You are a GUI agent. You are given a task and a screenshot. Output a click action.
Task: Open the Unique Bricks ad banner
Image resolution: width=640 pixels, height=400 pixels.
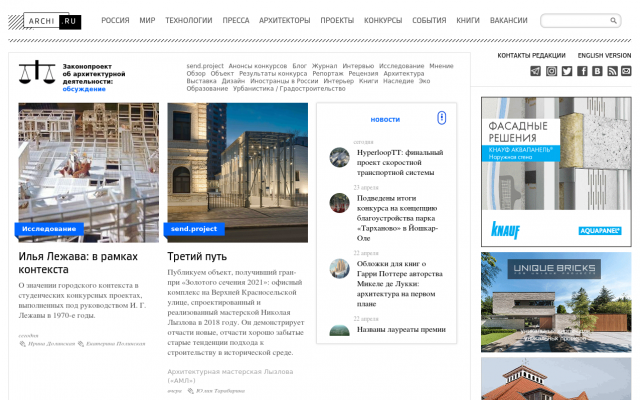point(556,302)
